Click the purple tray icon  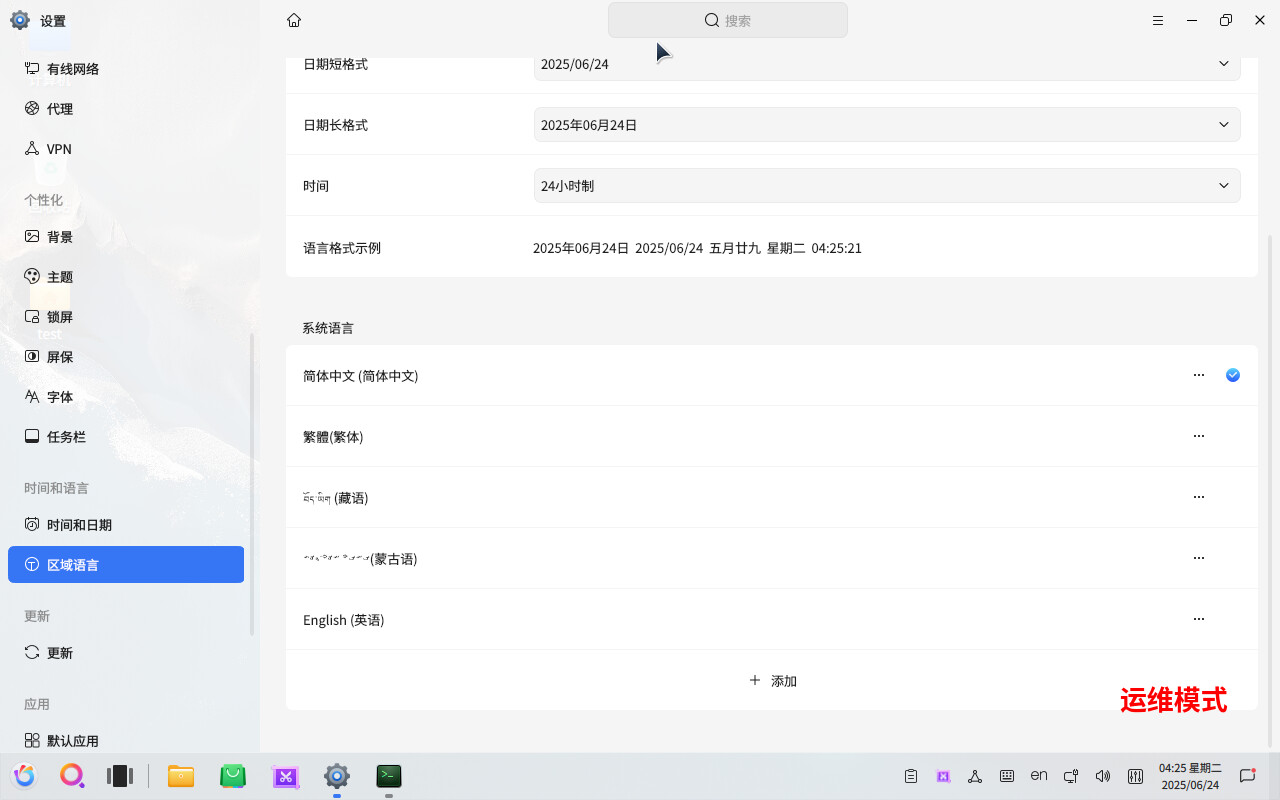[943, 776]
